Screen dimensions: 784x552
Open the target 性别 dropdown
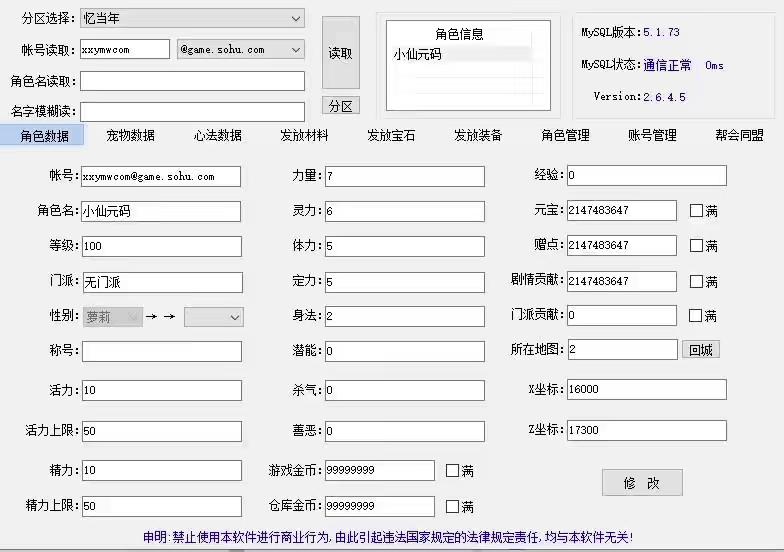point(214,317)
